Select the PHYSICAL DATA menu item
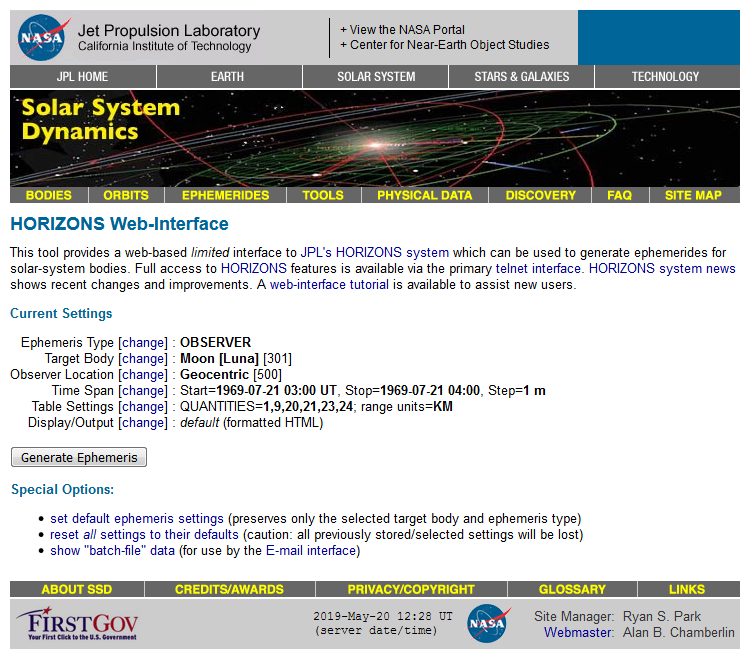750x659 pixels. [424, 195]
